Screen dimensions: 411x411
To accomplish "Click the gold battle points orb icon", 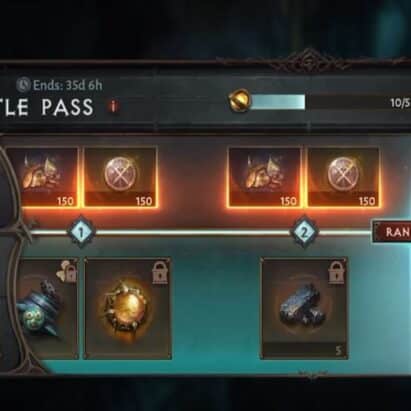I will 240,100.
